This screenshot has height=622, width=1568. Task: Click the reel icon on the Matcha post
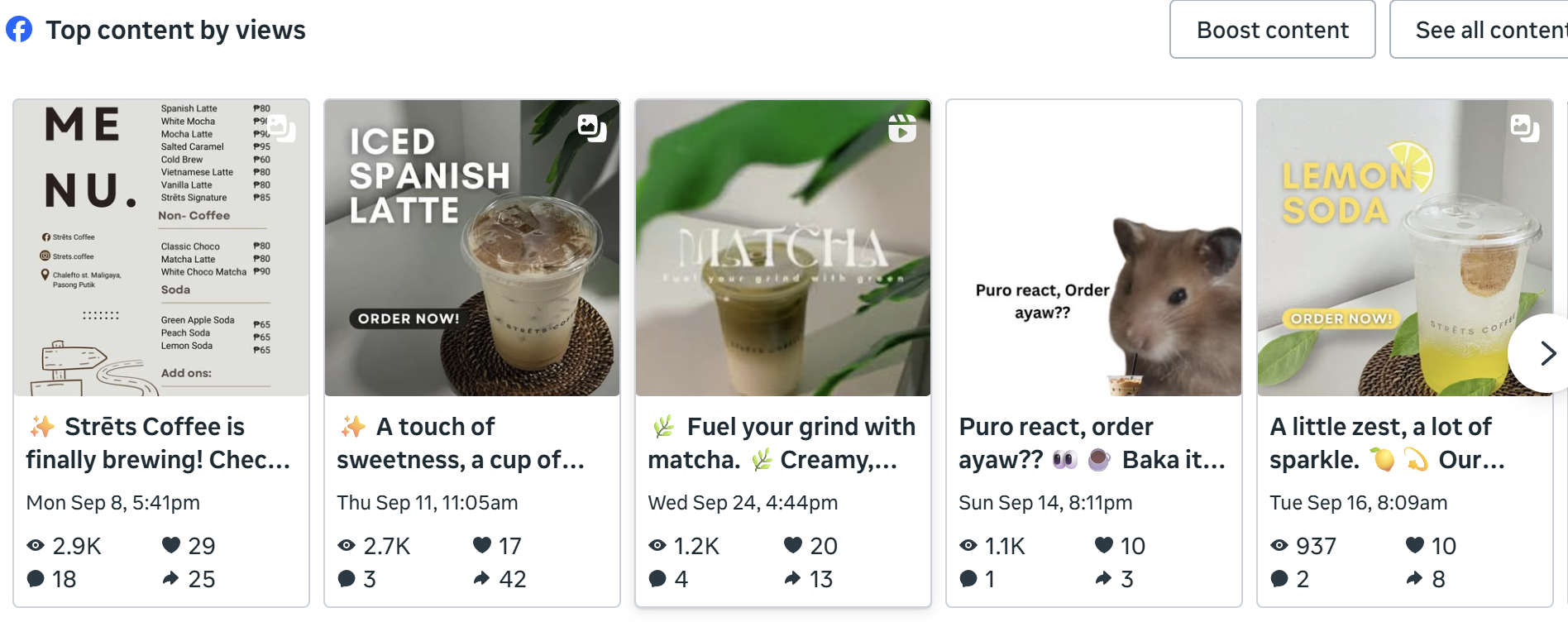[x=902, y=128]
